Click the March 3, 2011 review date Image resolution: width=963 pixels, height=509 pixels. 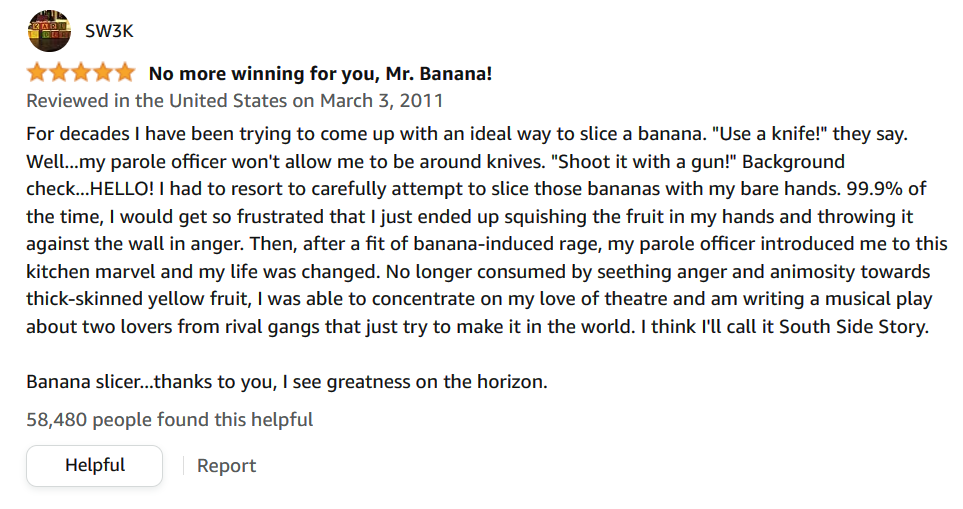[x=381, y=101]
